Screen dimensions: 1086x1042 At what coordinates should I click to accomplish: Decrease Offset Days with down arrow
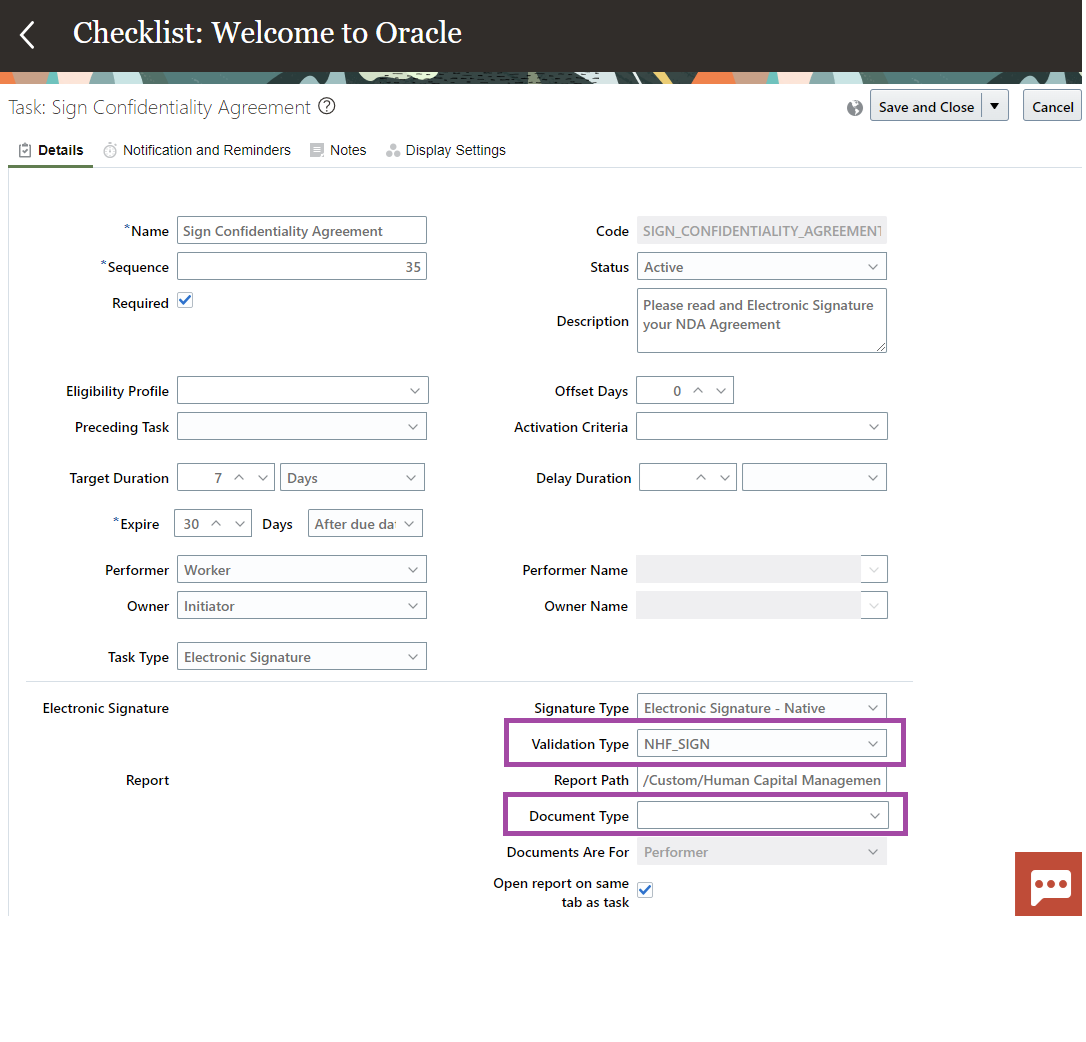tap(721, 391)
